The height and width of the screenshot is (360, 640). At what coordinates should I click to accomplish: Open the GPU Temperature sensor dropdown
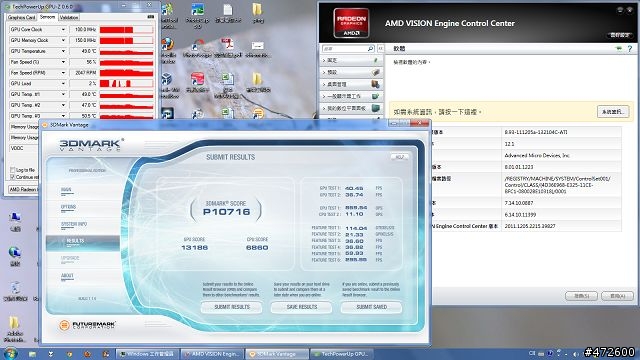[x=63, y=51]
